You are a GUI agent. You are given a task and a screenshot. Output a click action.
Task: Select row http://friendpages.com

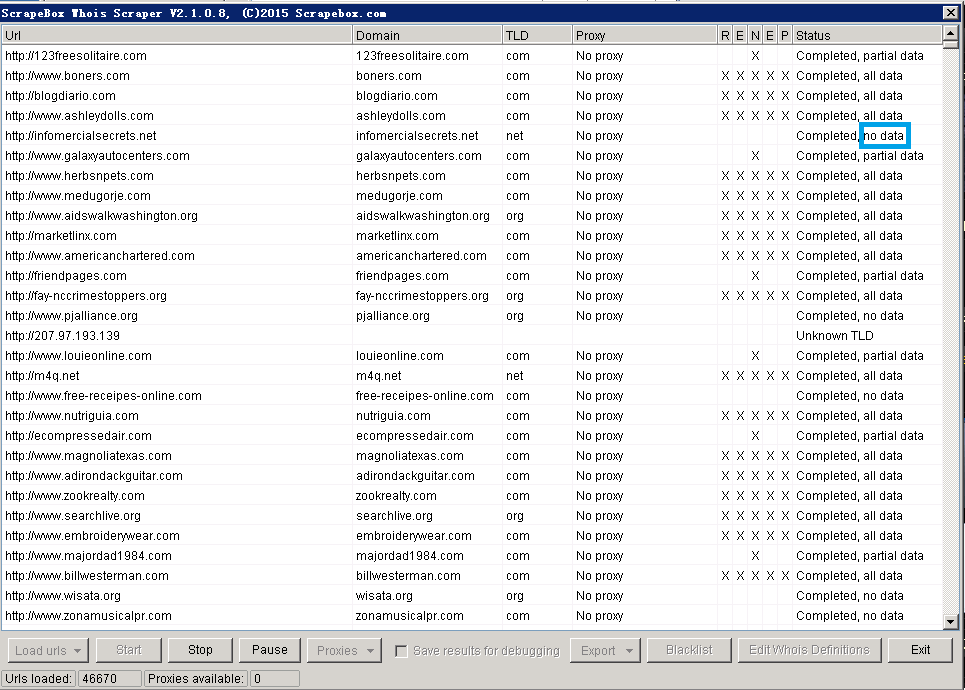coord(471,276)
